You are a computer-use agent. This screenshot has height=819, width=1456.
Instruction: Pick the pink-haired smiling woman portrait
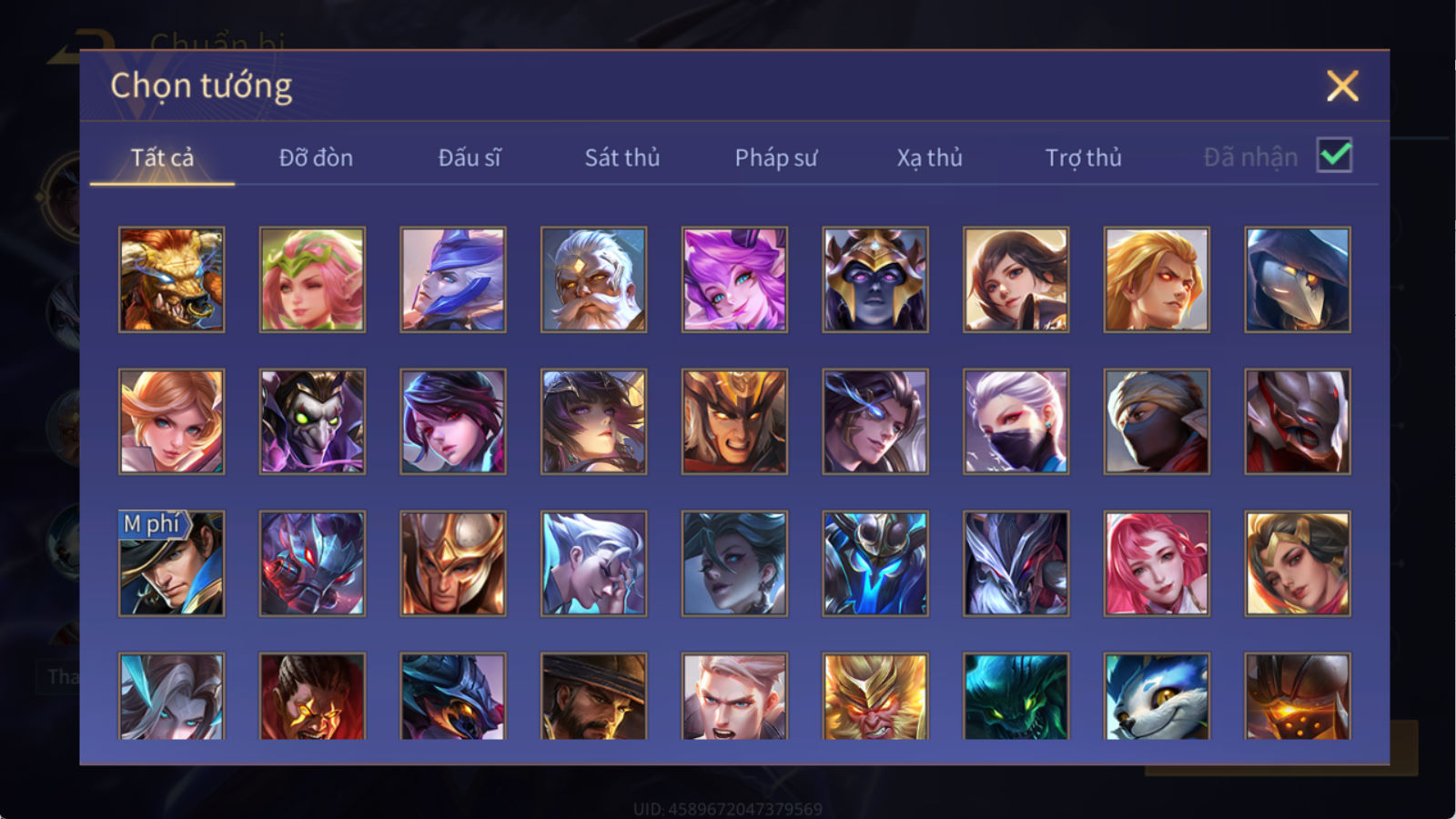click(1157, 563)
